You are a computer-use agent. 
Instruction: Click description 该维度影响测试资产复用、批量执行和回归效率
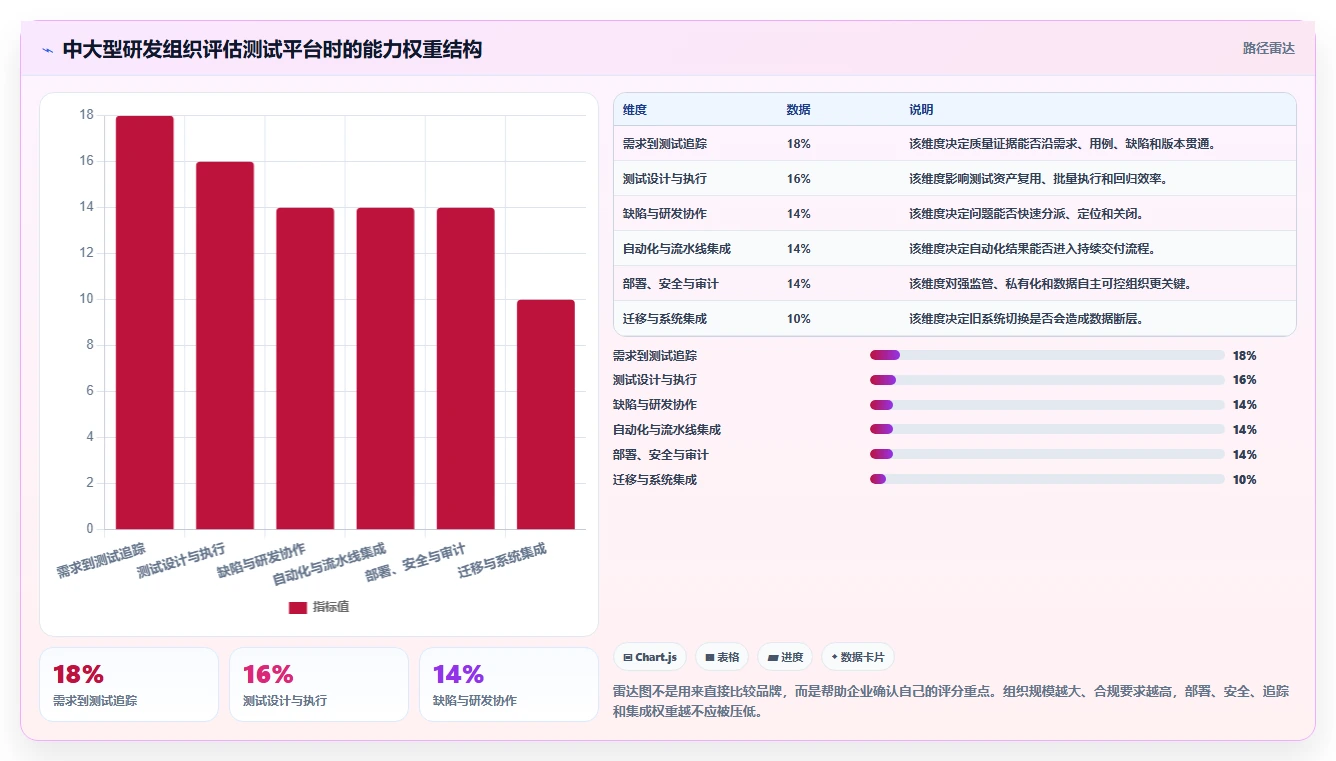[x=1038, y=179]
